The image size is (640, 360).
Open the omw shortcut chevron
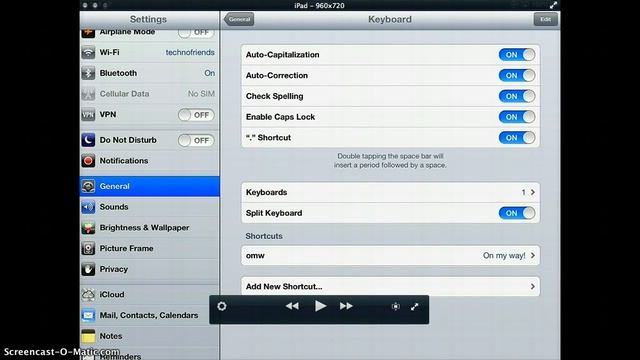coord(533,256)
